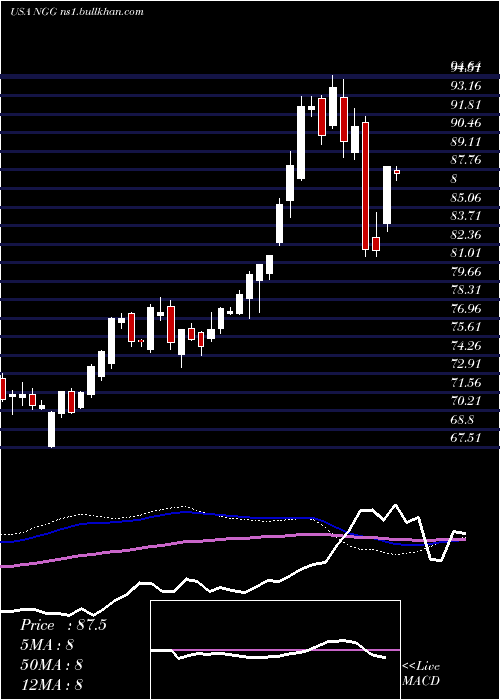Image resolution: width=500 pixels, height=700 pixels.
Task: Click the tall red candle dropping to 81
Action: click(x=366, y=186)
